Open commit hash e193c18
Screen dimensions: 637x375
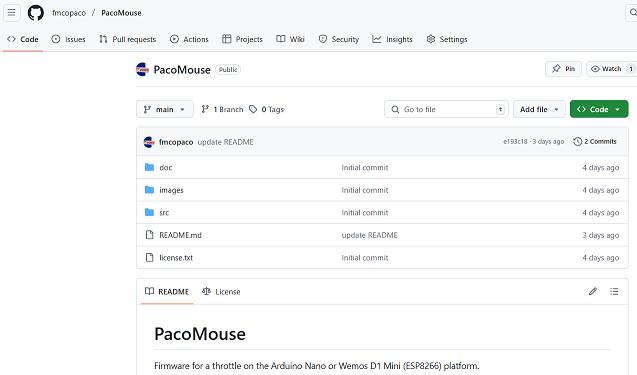(515, 141)
